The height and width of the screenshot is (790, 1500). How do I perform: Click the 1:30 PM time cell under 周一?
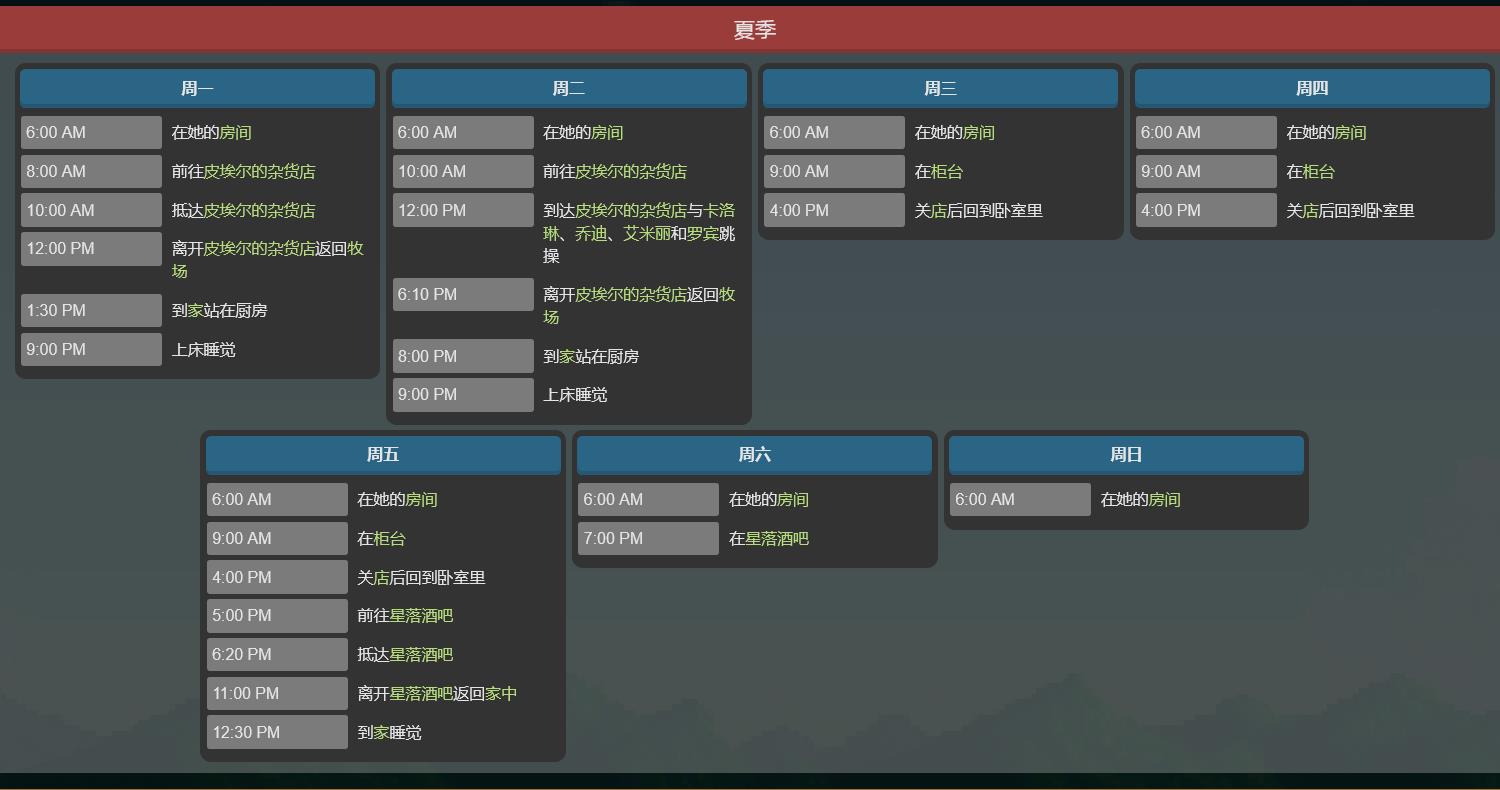91,310
